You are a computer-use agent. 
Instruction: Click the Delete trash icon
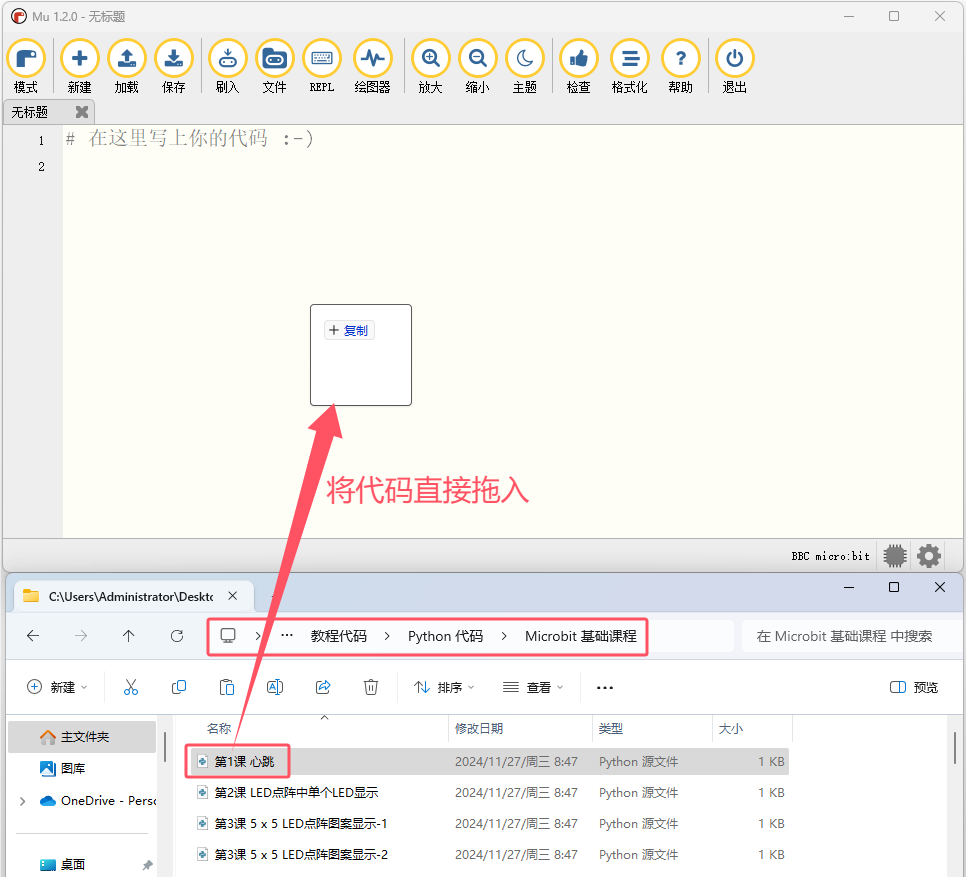click(x=370, y=687)
